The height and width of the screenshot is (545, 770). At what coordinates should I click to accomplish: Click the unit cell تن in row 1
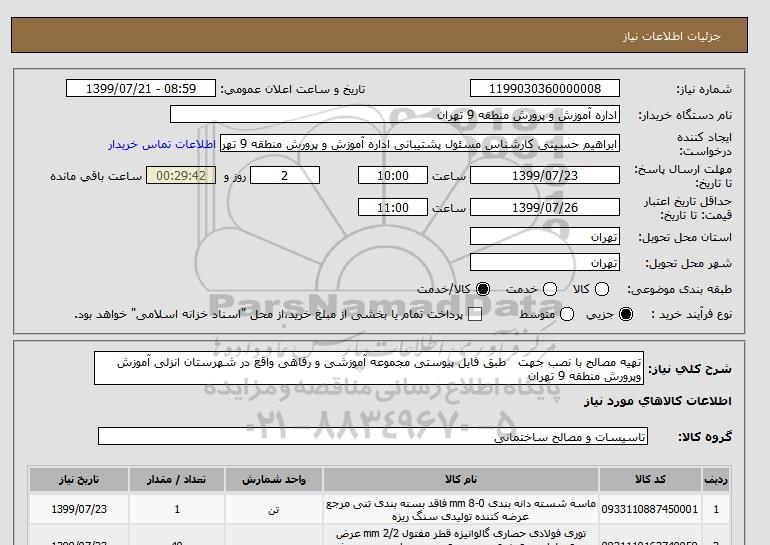click(274, 510)
